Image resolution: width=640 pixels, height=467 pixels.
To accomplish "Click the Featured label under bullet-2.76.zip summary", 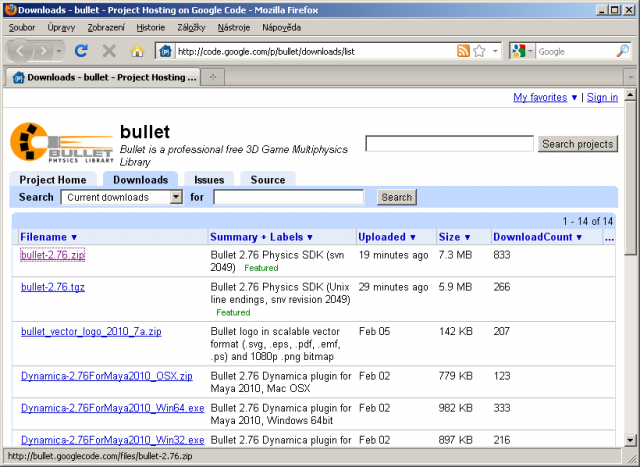I will point(261,268).
